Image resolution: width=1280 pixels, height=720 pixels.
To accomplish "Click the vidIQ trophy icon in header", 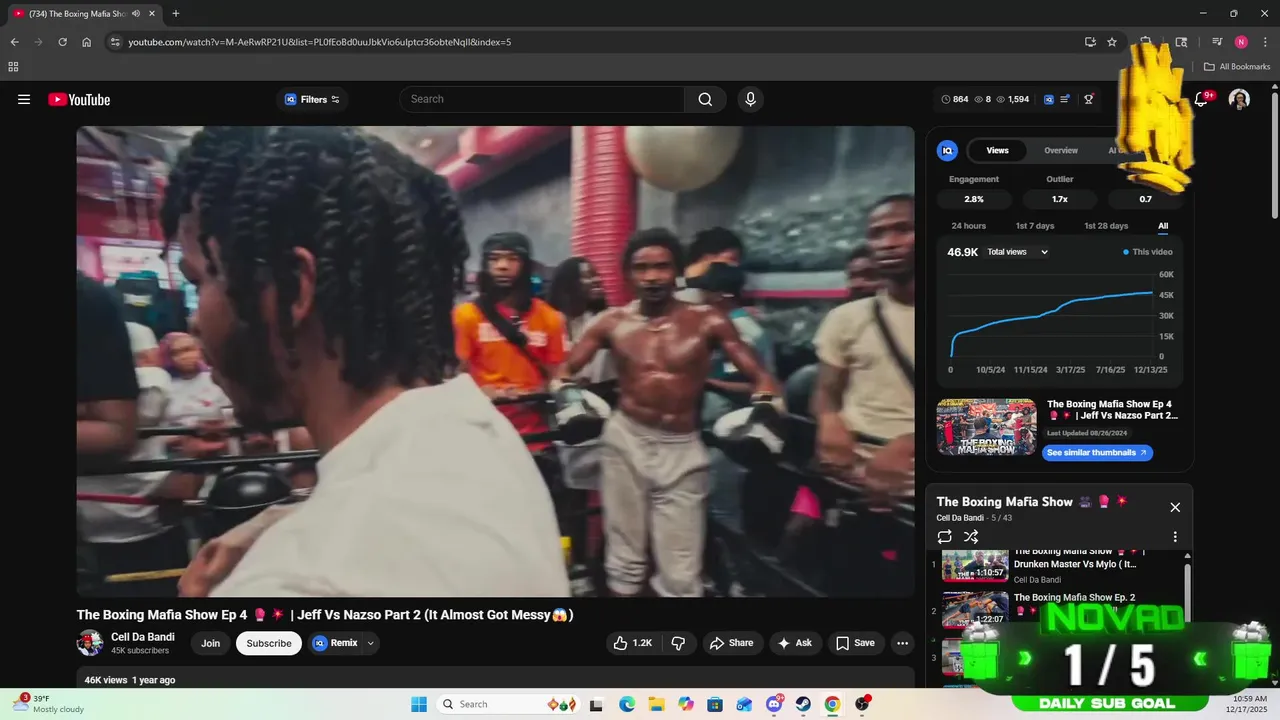I will tap(1089, 99).
